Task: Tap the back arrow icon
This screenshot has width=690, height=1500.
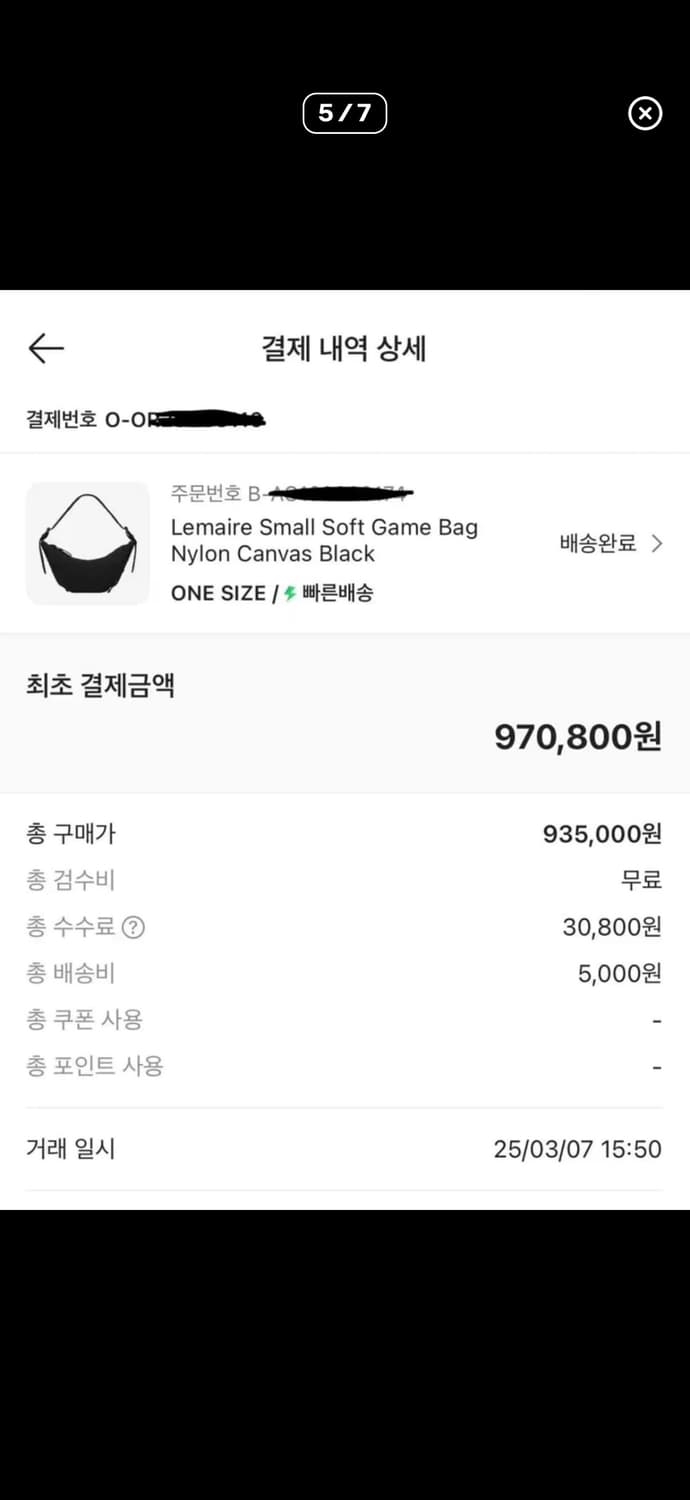Action: 44,348
